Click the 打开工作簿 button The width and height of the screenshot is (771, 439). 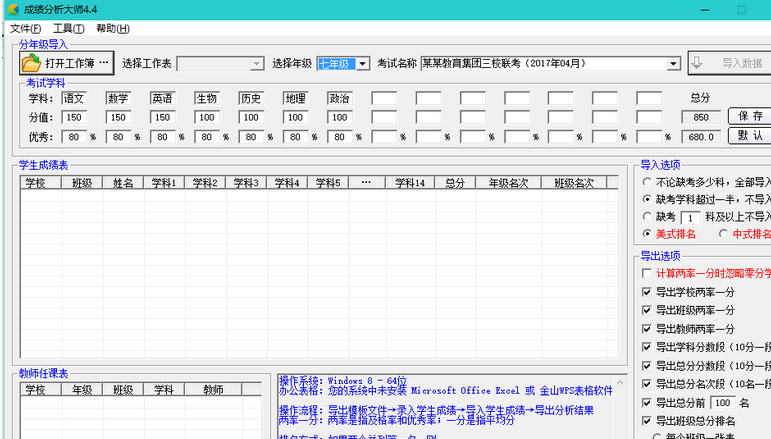(x=67, y=63)
